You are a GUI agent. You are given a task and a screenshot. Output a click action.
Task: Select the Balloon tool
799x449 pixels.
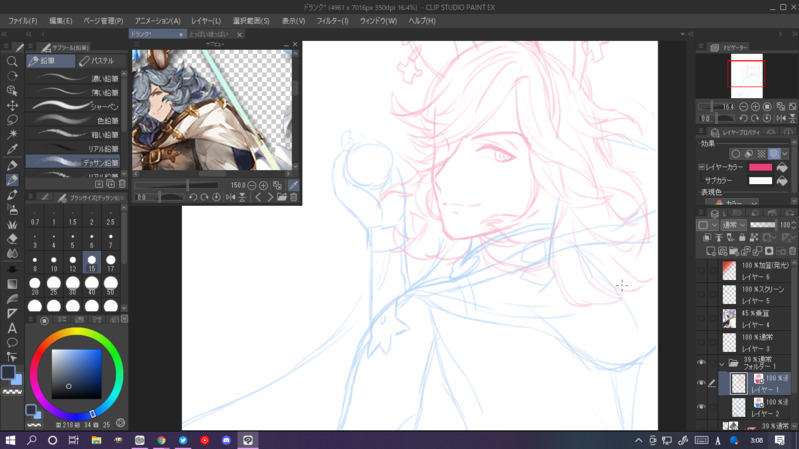click(x=12, y=342)
